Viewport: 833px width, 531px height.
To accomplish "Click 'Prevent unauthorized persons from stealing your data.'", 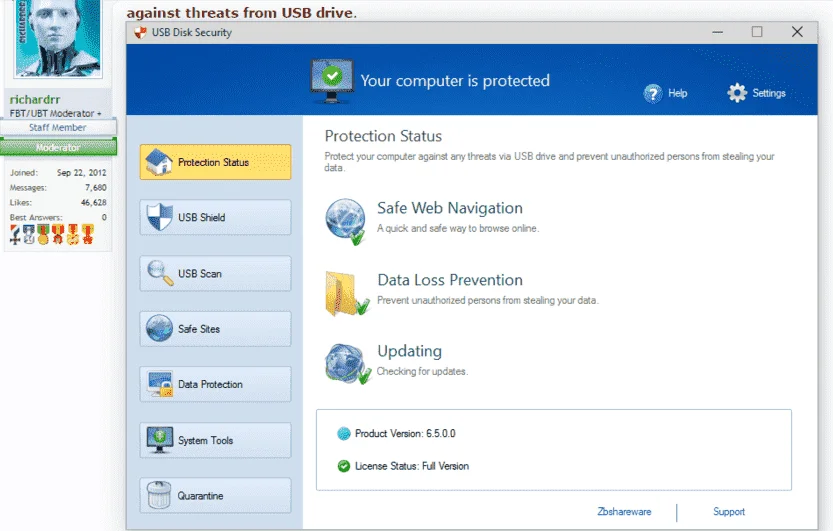I will tap(488, 300).
